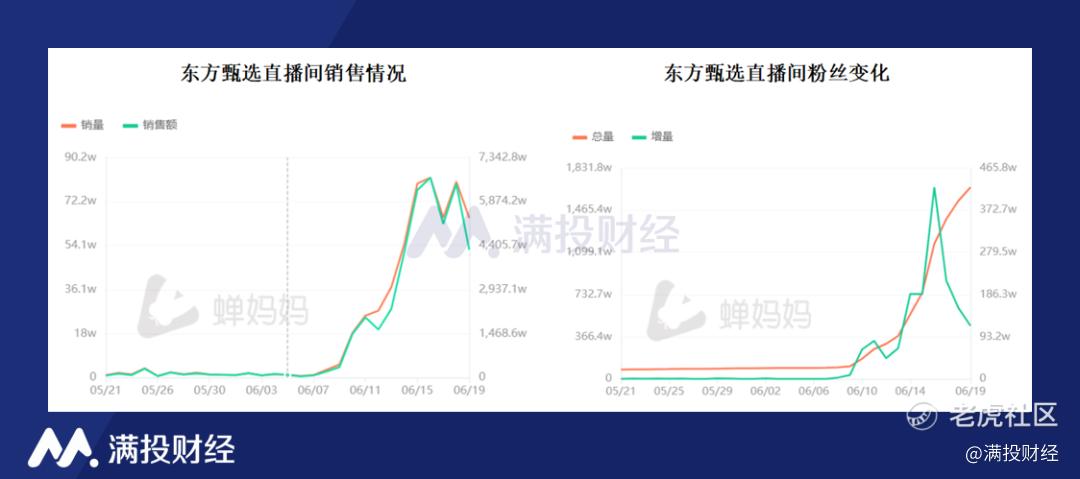The width and height of the screenshot is (1080, 479).
Task: Toggle the 销售额 series in sales chart legend
Action: click(x=149, y=125)
